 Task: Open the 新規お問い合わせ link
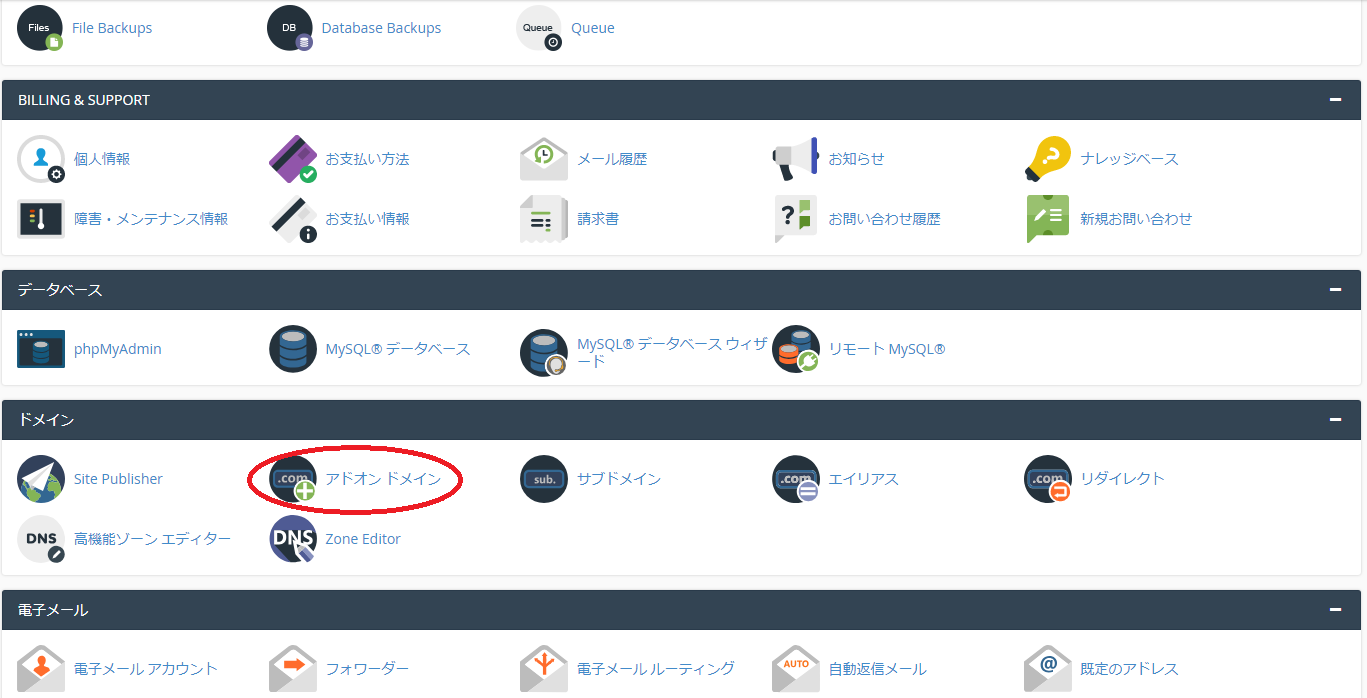[1136, 219]
